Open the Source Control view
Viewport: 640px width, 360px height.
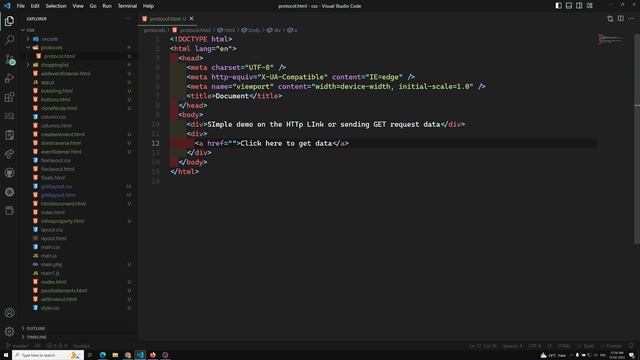[x=9, y=59]
